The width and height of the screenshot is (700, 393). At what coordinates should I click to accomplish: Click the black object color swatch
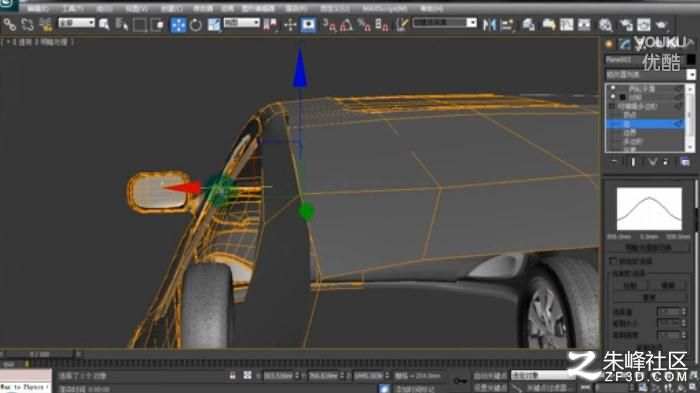[x=691, y=59]
